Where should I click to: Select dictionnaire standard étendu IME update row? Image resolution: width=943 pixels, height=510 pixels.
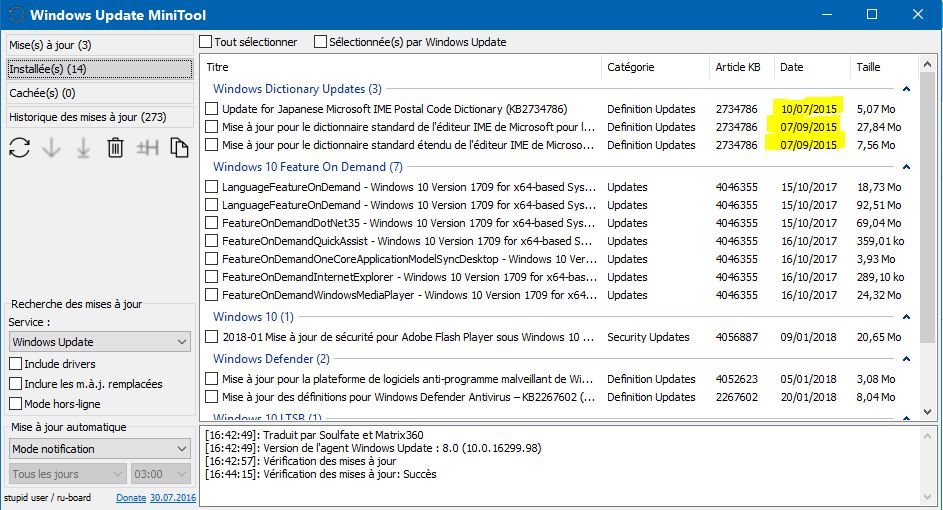click(x=561, y=145)
